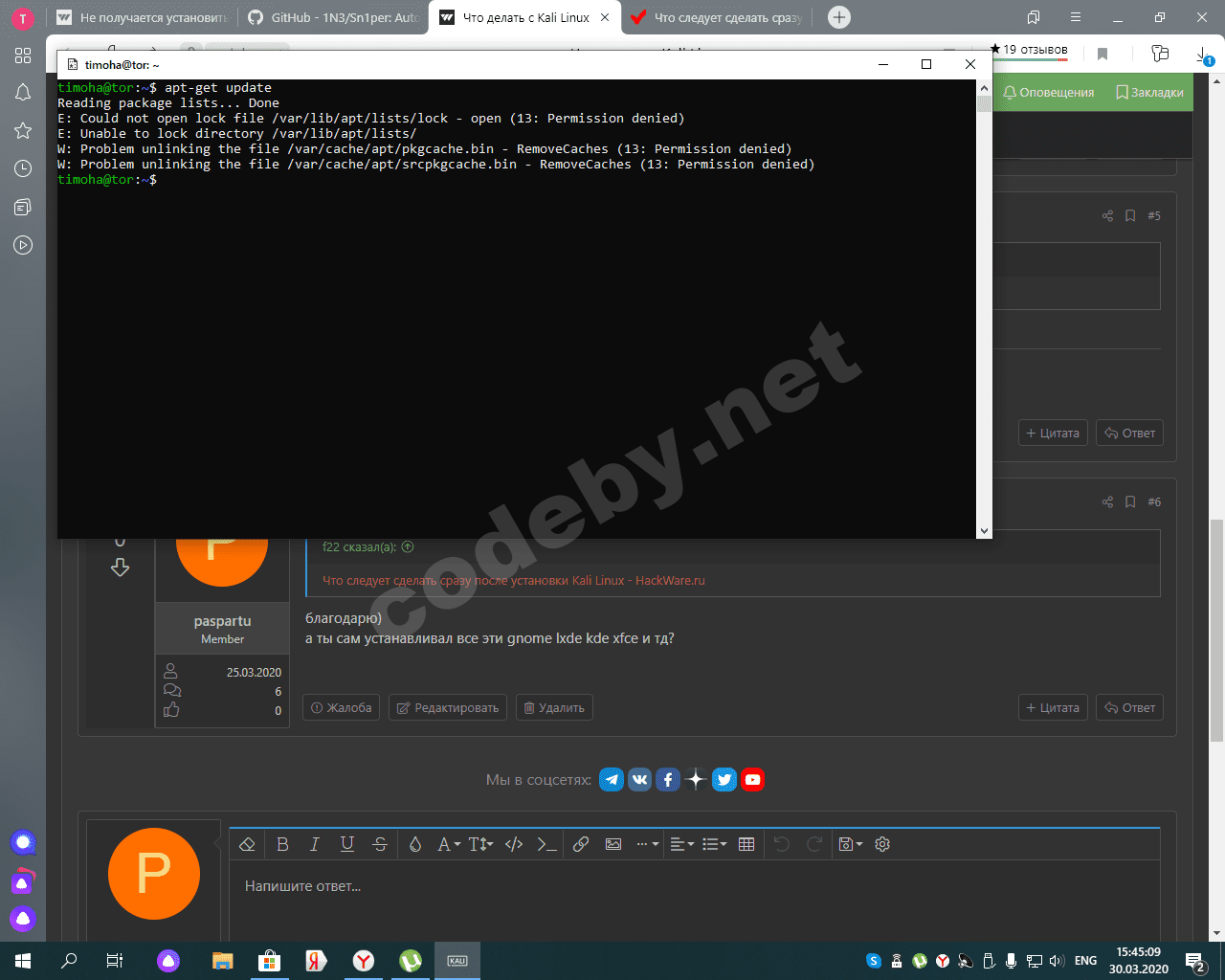This screenshot has height=980, width=1225.
Task: Toggle bookmark on post #6
Action: 1130,502
